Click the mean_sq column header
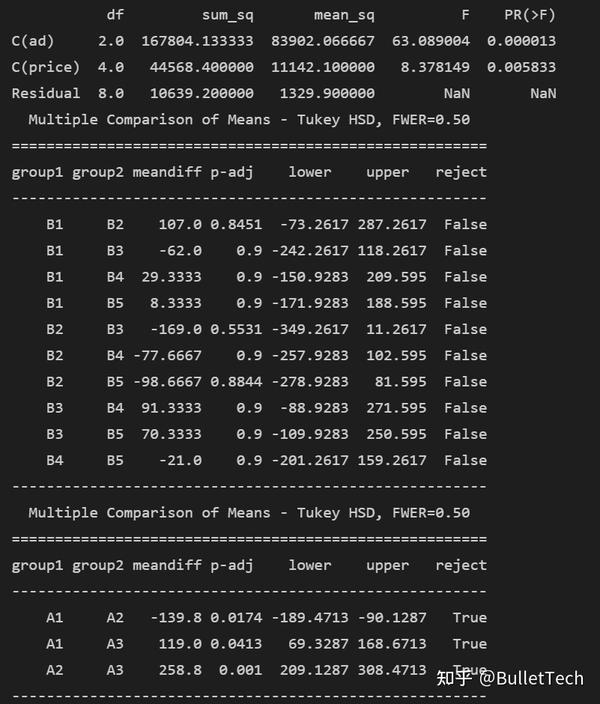600x704 pixels. pos(344,15)
